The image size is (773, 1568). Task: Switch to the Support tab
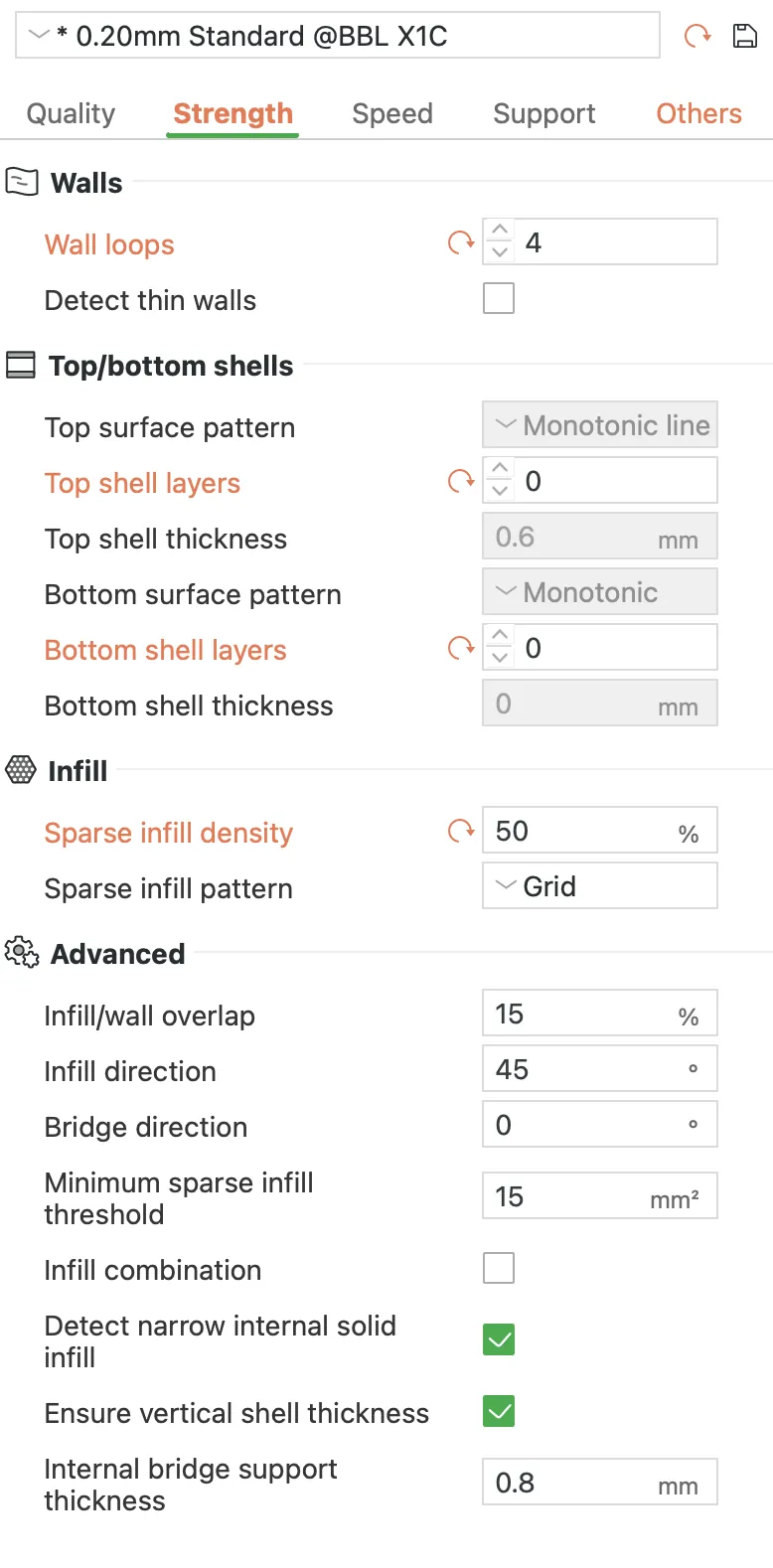pyautogui.click(x=544, y=113)
